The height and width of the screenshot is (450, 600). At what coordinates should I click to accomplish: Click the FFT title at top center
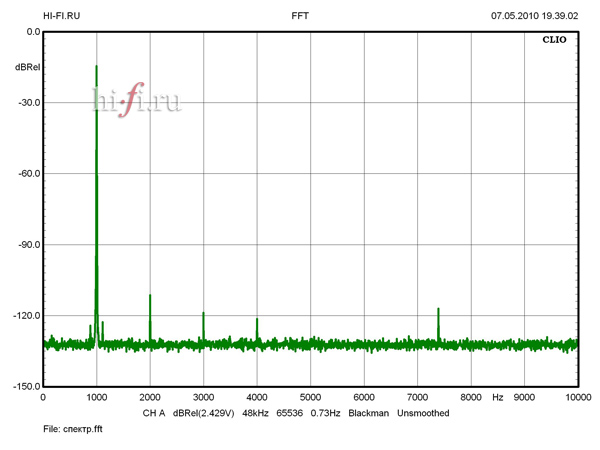click(300, 16)
